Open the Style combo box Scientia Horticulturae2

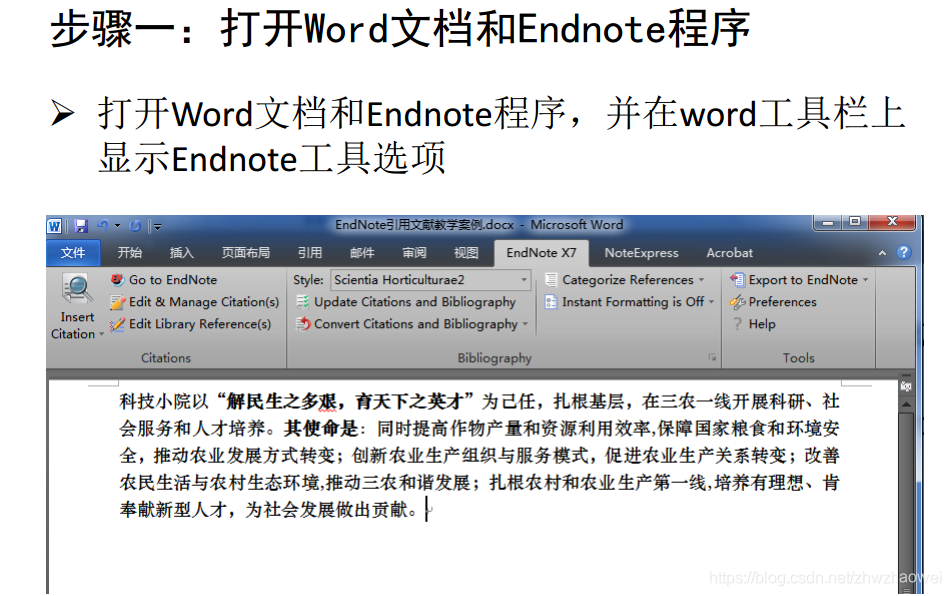pos(430,280)
